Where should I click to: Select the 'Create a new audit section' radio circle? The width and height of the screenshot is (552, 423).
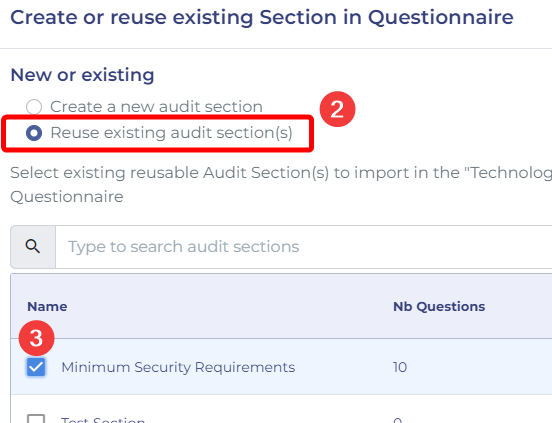(34, 107)
